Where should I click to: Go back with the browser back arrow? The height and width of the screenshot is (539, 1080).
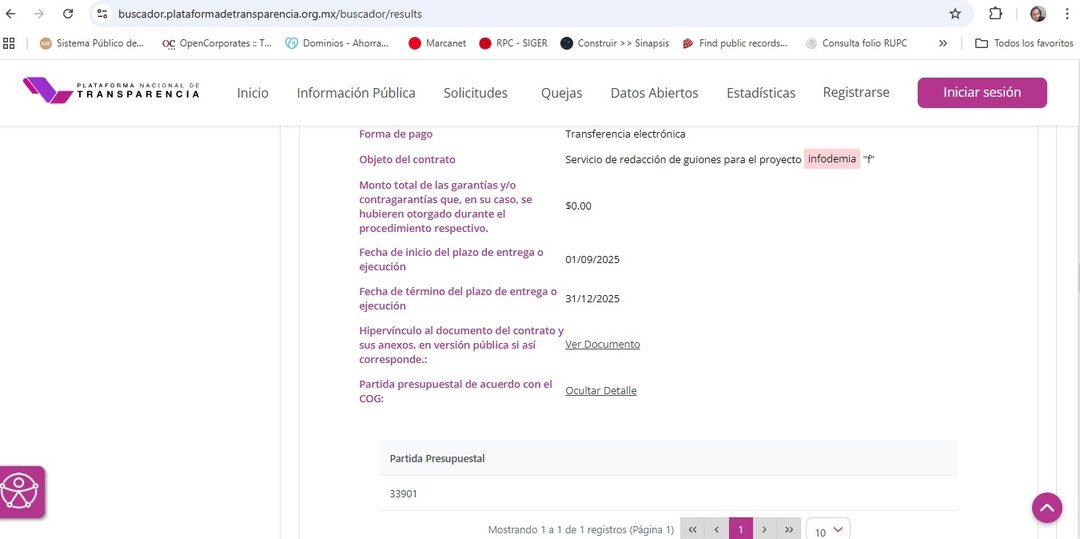click(10, 14)
